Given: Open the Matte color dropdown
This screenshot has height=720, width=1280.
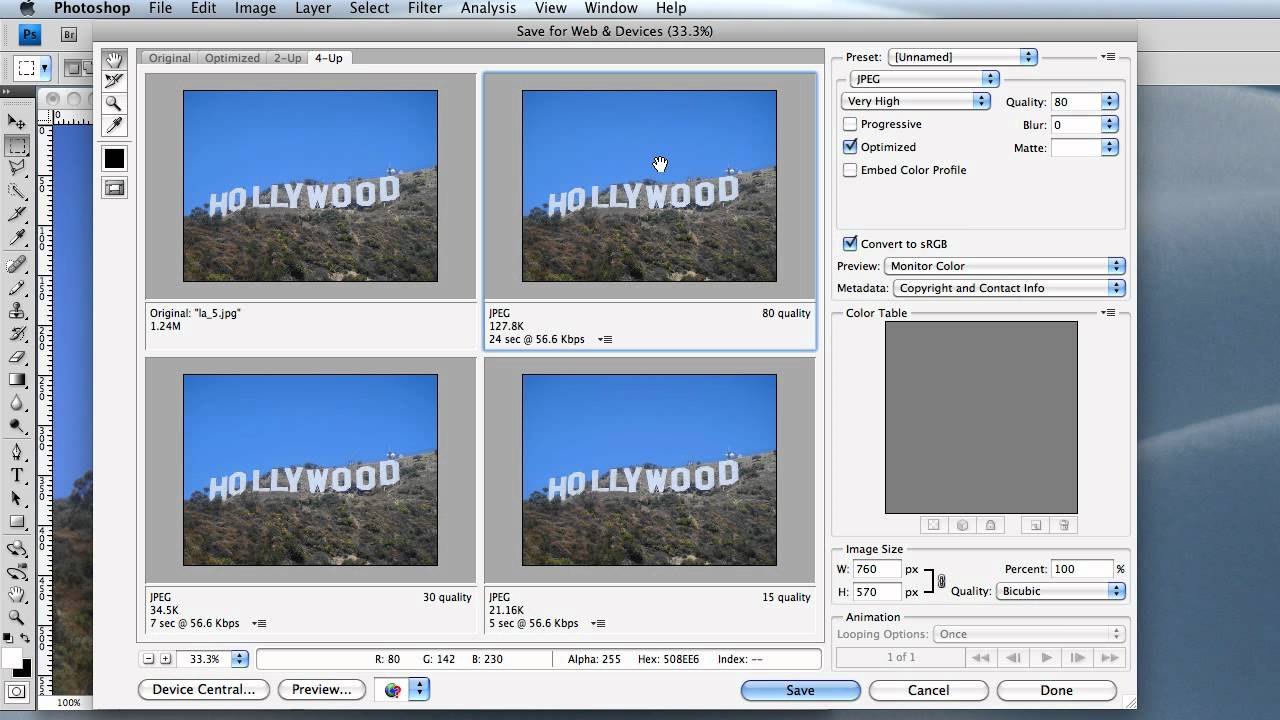Looking at the screenshot, I should [x=1109, y=148].
